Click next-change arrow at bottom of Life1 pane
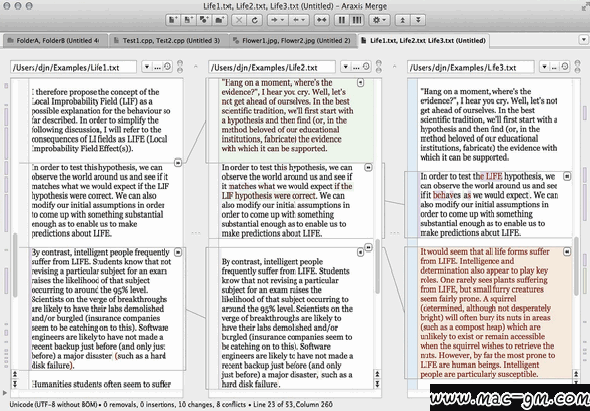 click(x=15, y=384)
